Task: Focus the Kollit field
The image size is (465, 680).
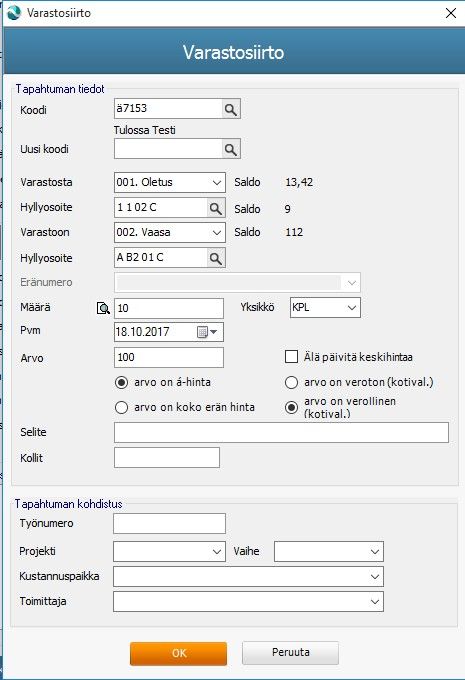Action: [167, 458]
